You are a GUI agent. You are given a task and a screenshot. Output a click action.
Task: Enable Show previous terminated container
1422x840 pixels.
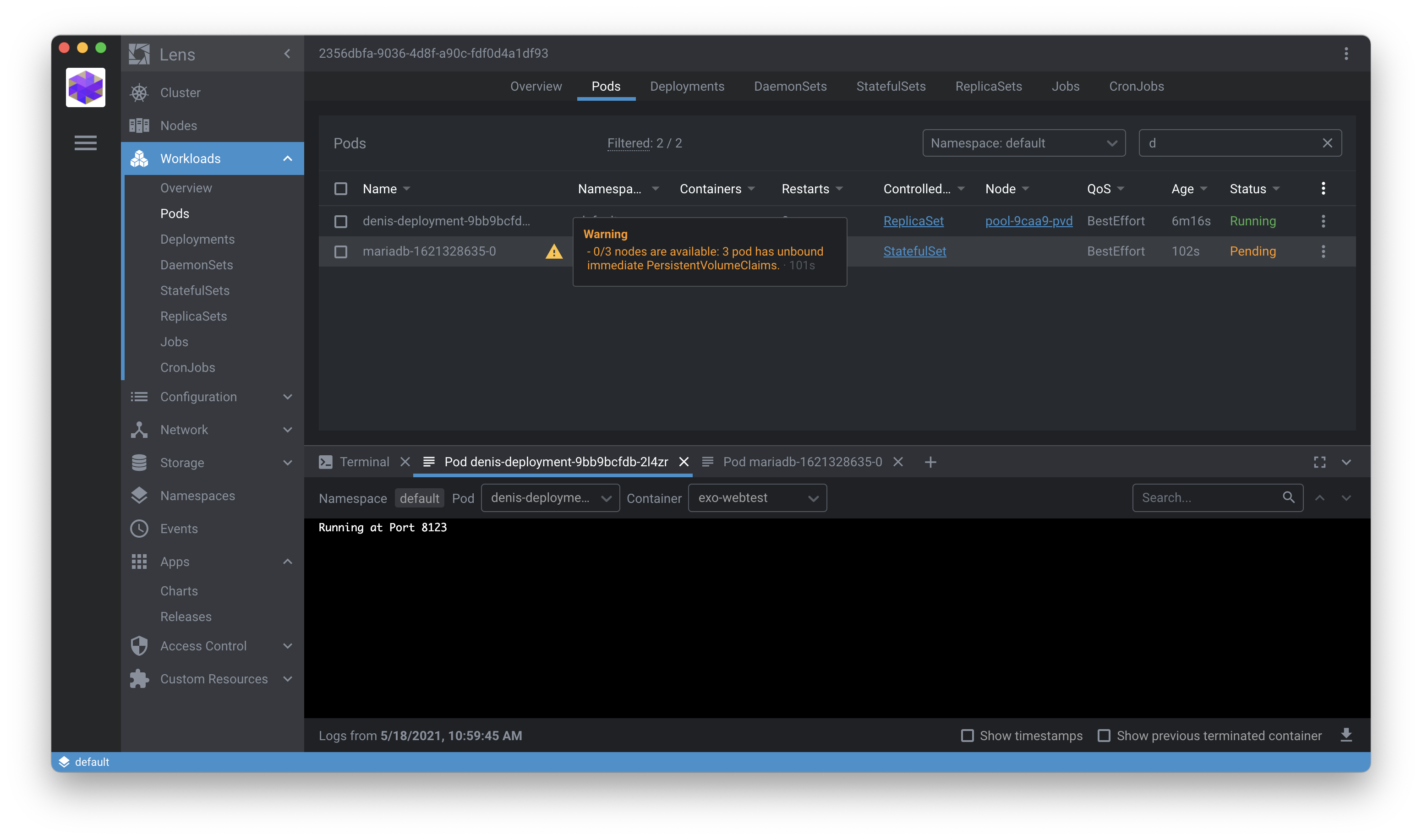(1104, 736)
